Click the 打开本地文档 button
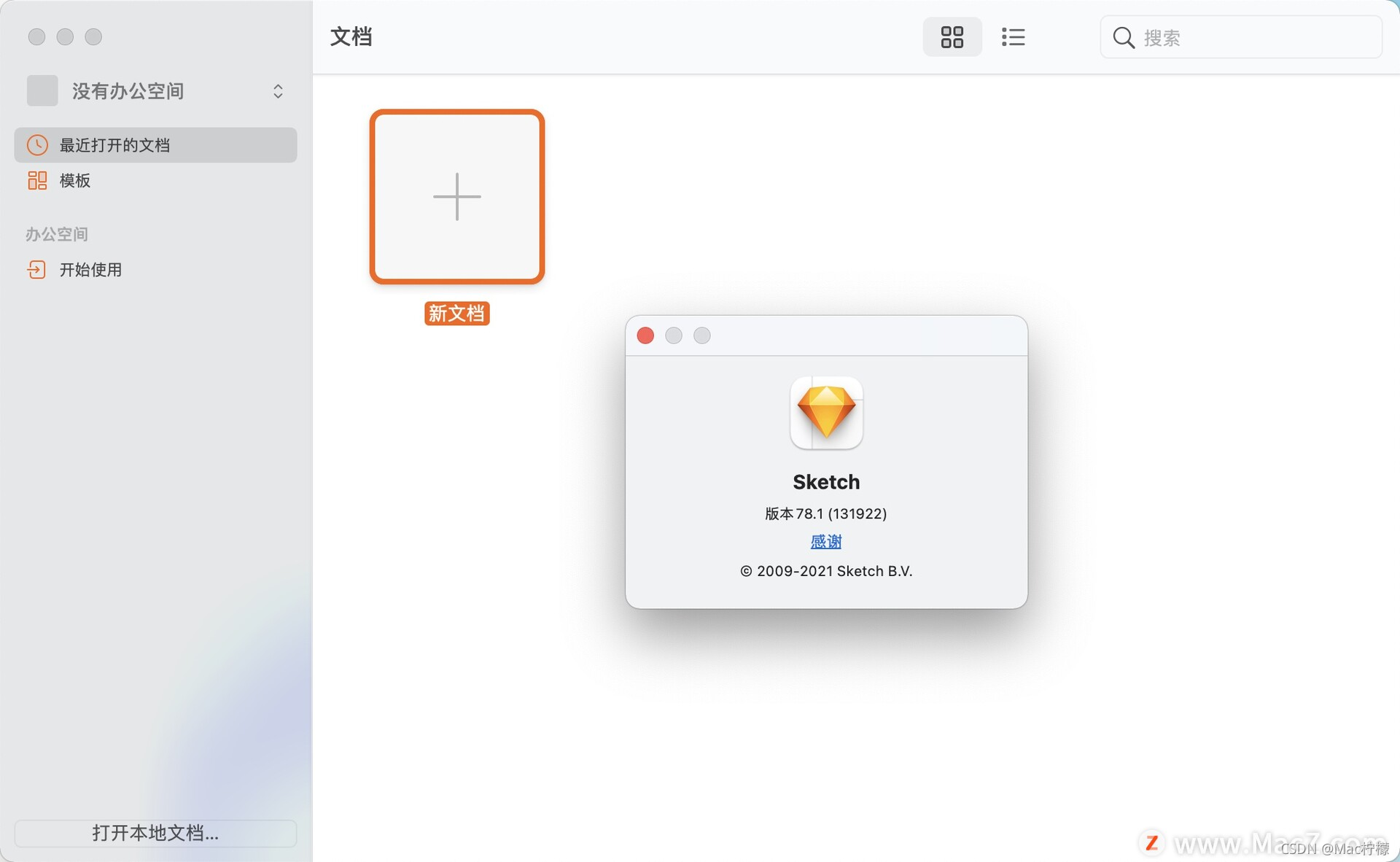Viewport: 1400px width, 862px height. pyautogui.click(x=155, y=833)
